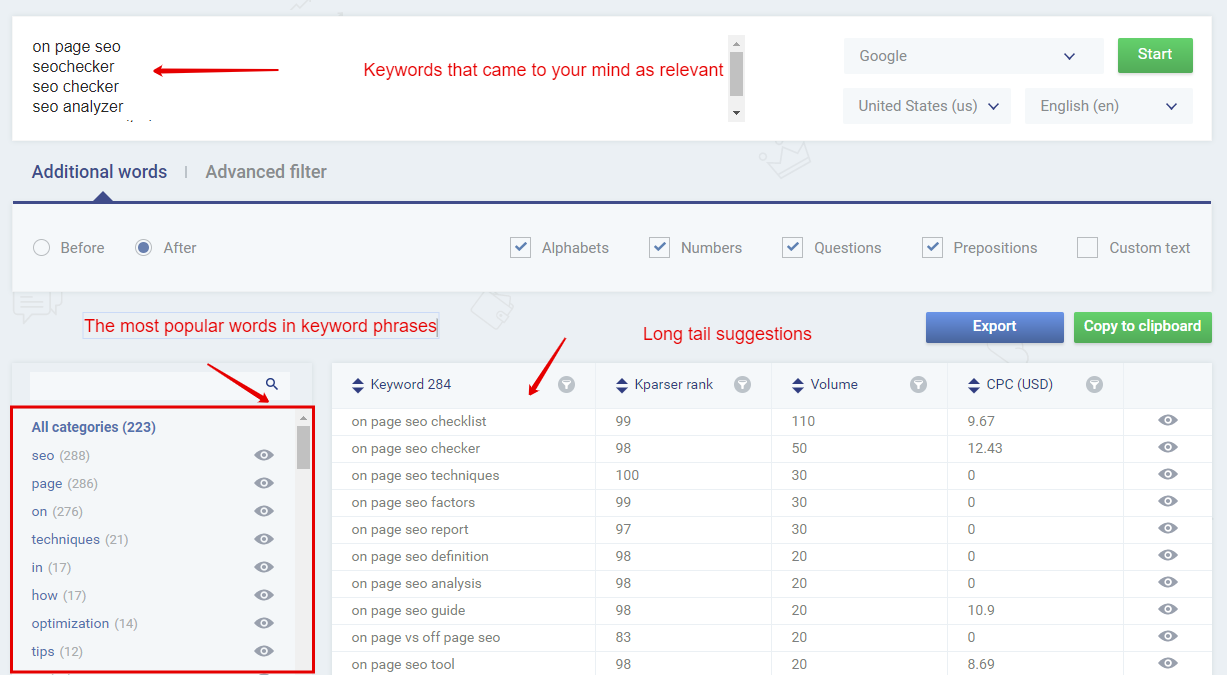Click eye icon for 'on page seo checklist'
Viewport: 1227px width, 675px height.
(x=1167, y=421)
